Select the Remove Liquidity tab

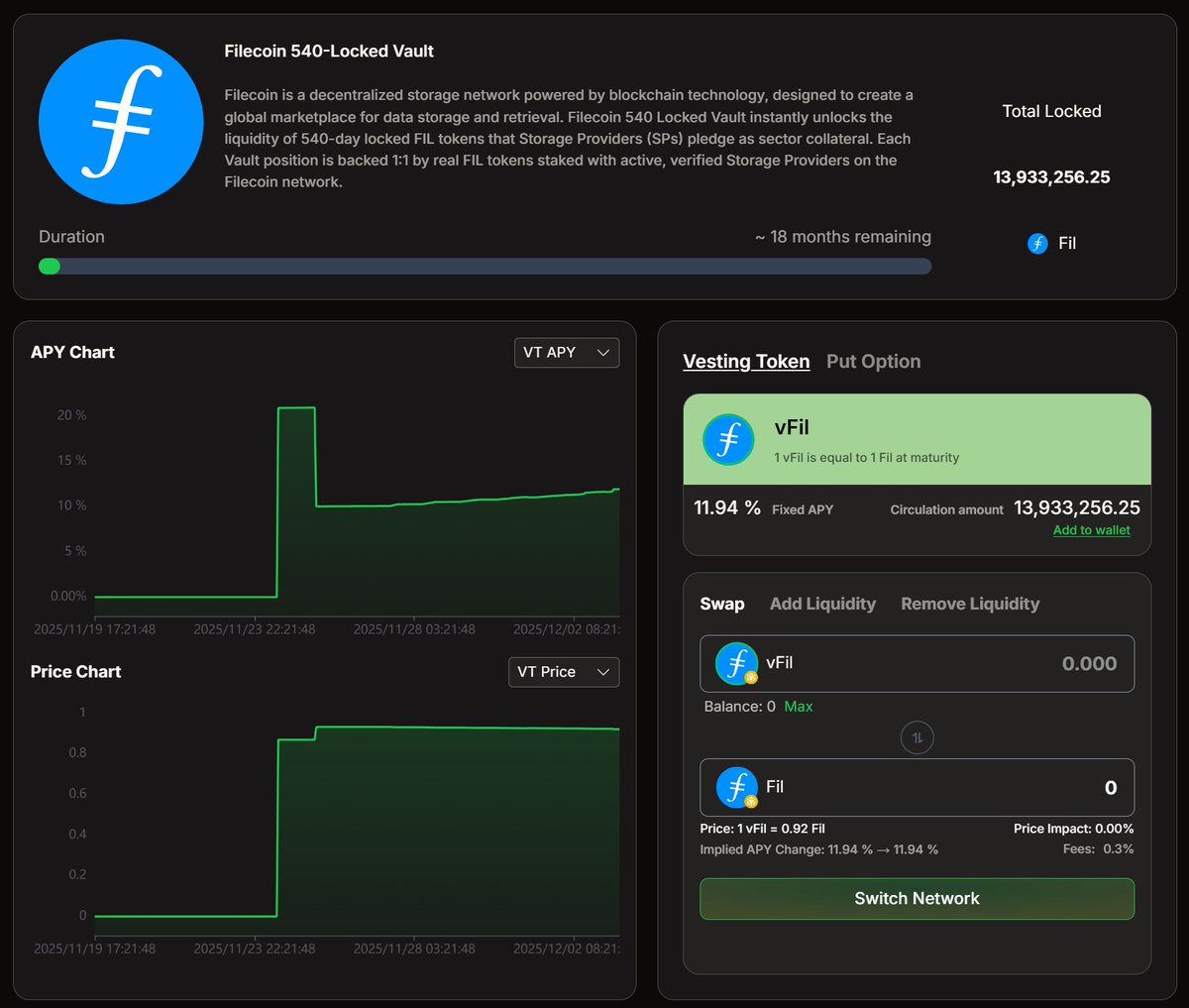[970, 604]
